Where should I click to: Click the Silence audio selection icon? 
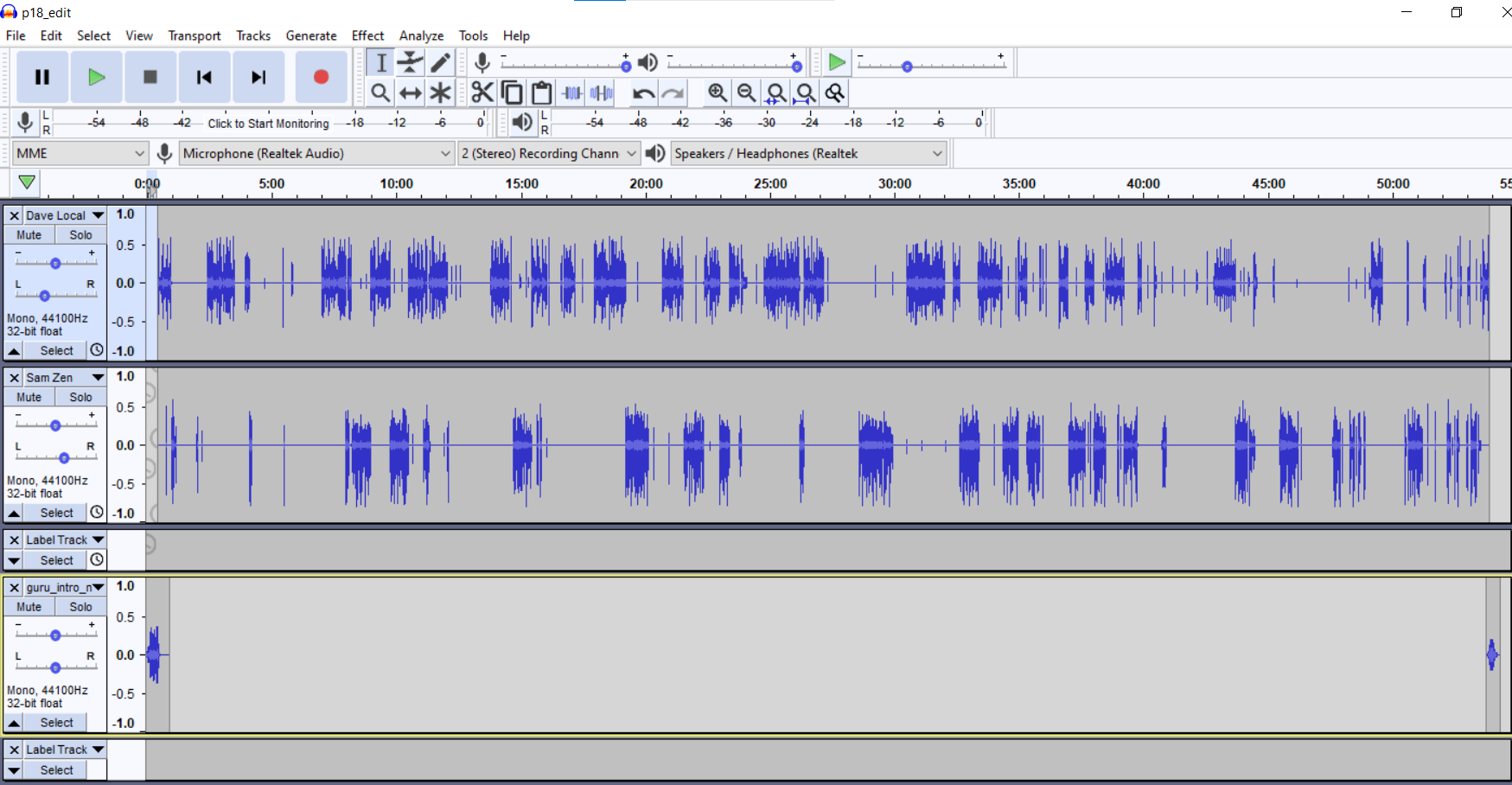tap(601, 93)
